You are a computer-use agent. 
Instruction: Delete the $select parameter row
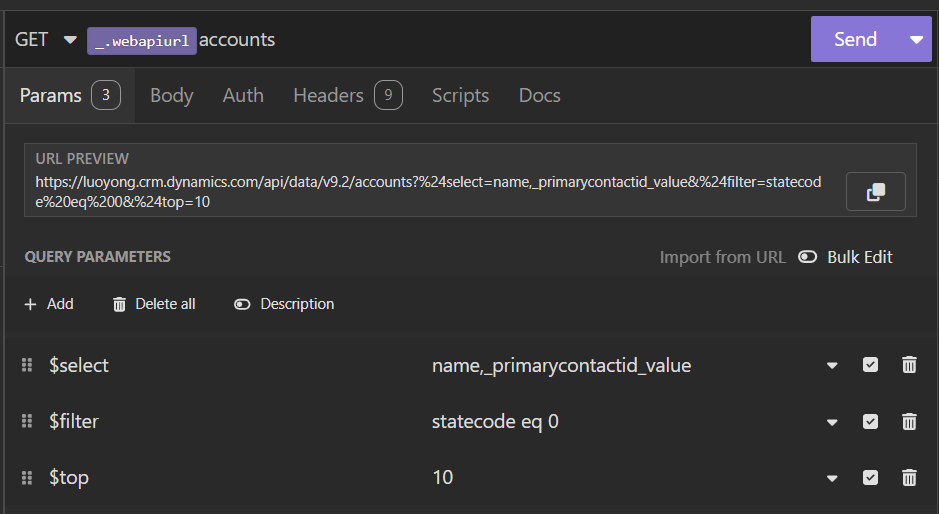pyautogui.click(x=909, y=365)
